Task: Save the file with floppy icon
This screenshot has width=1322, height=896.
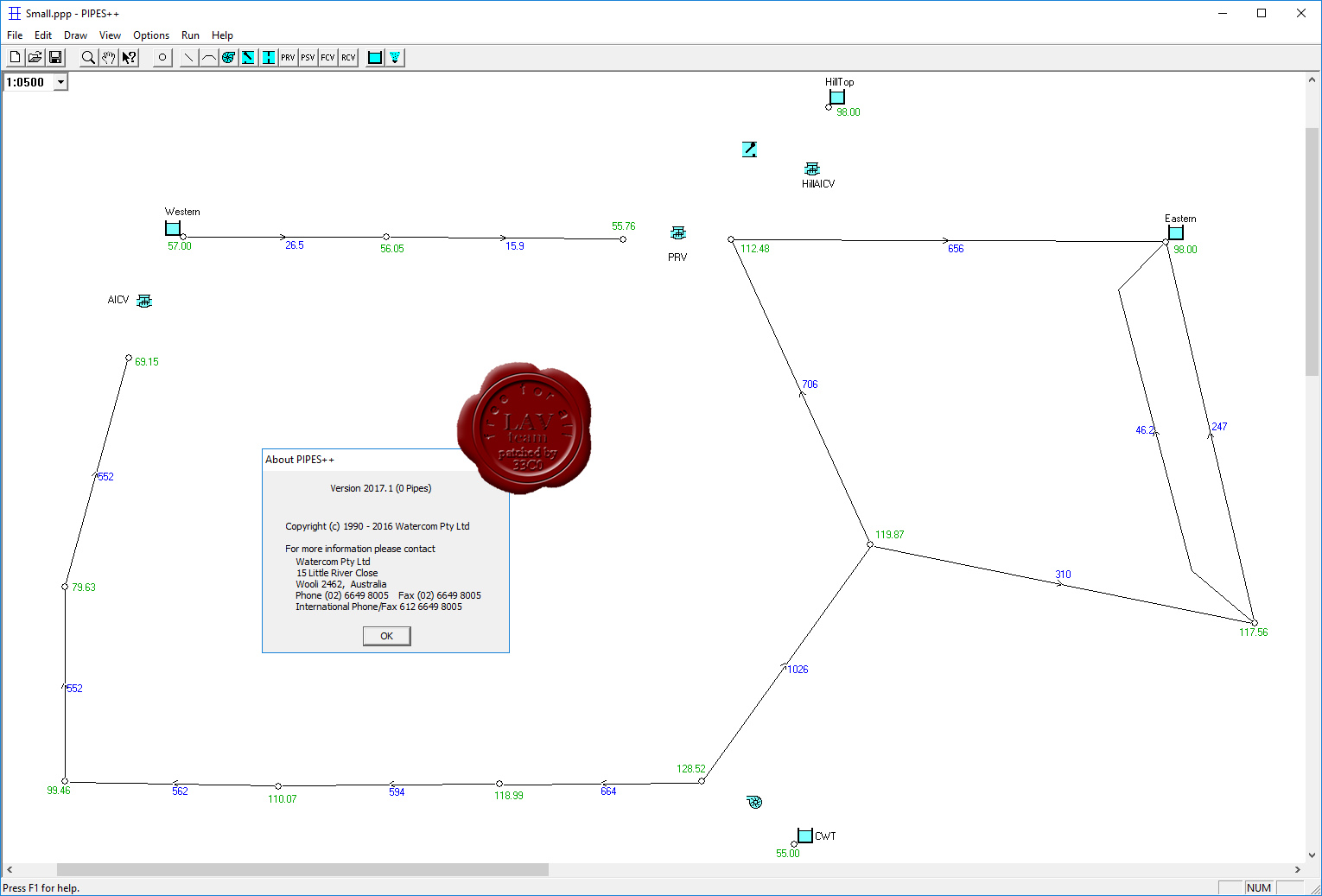Action: coord(55,58)
